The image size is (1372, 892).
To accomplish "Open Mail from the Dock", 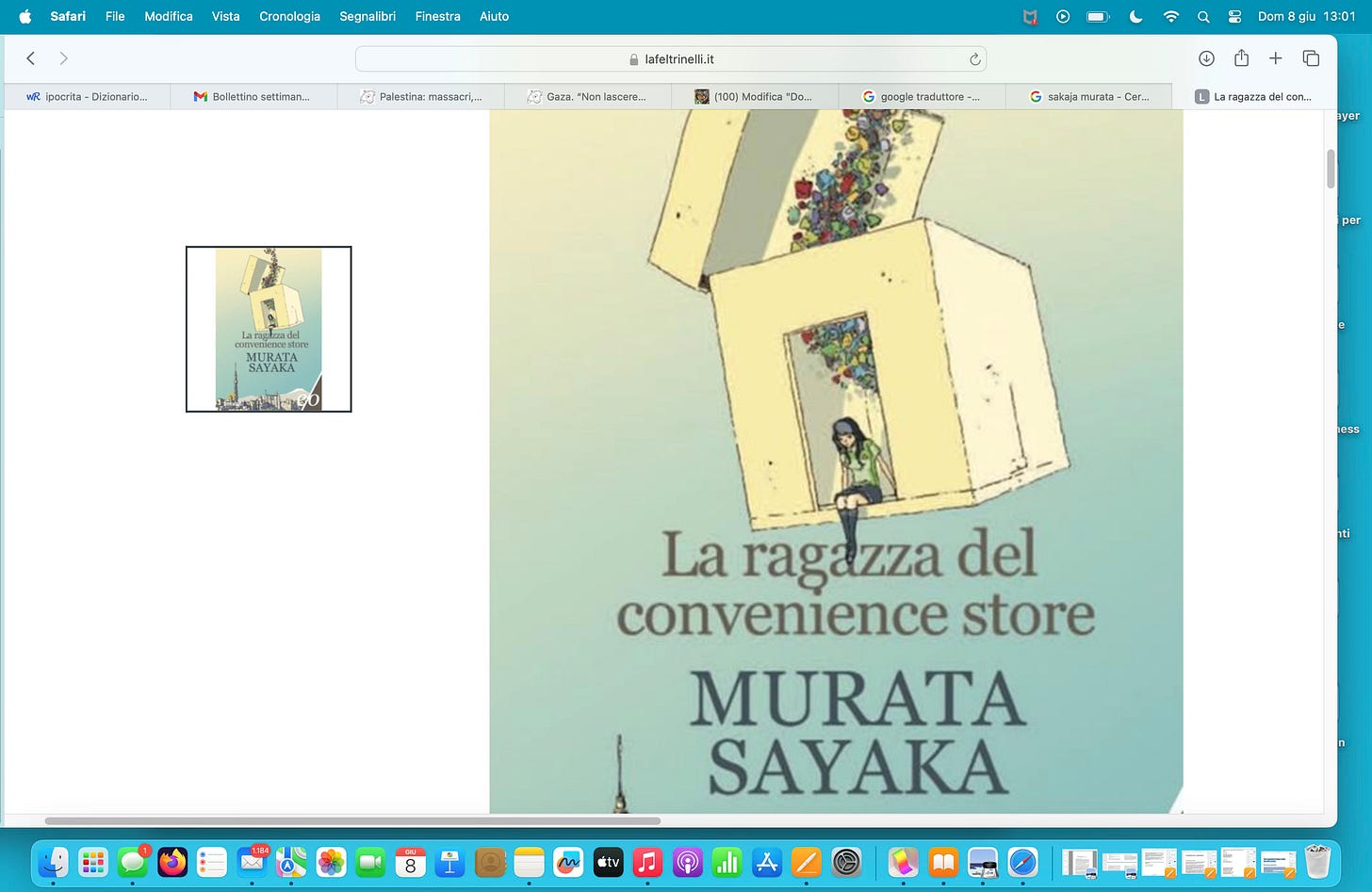I will [252, 861].
